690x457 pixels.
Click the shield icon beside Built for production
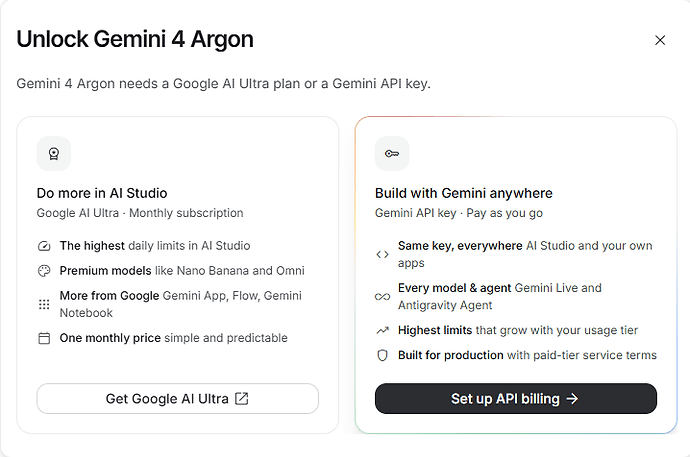pyautogui.click(x=382, y=355)
